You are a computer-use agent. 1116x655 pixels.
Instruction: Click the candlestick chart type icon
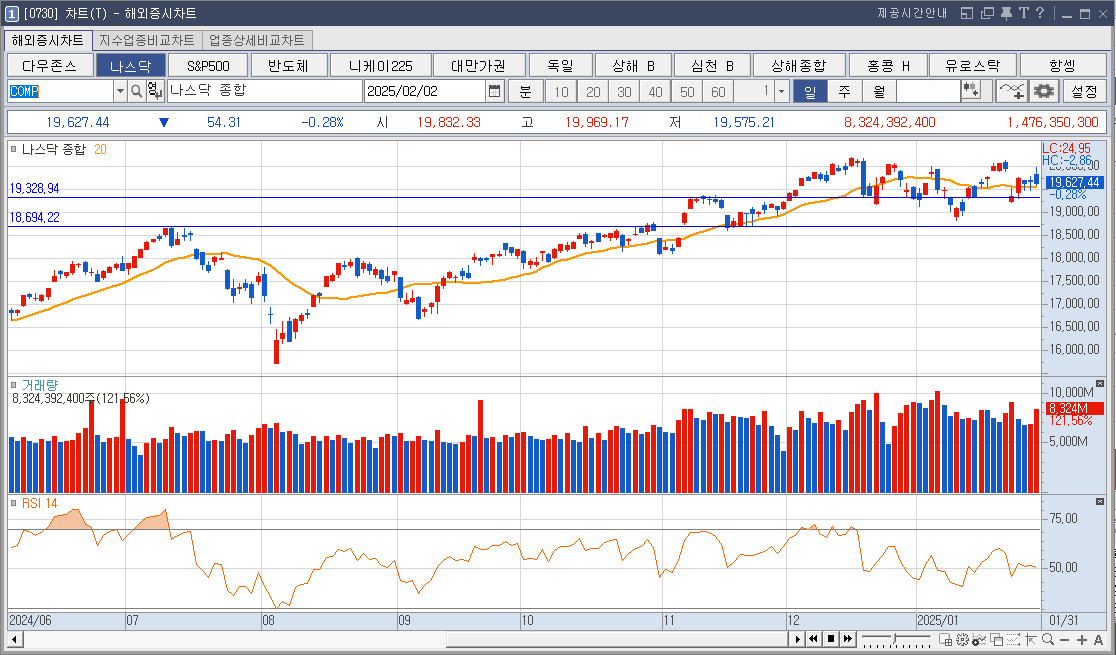point(972,91)
